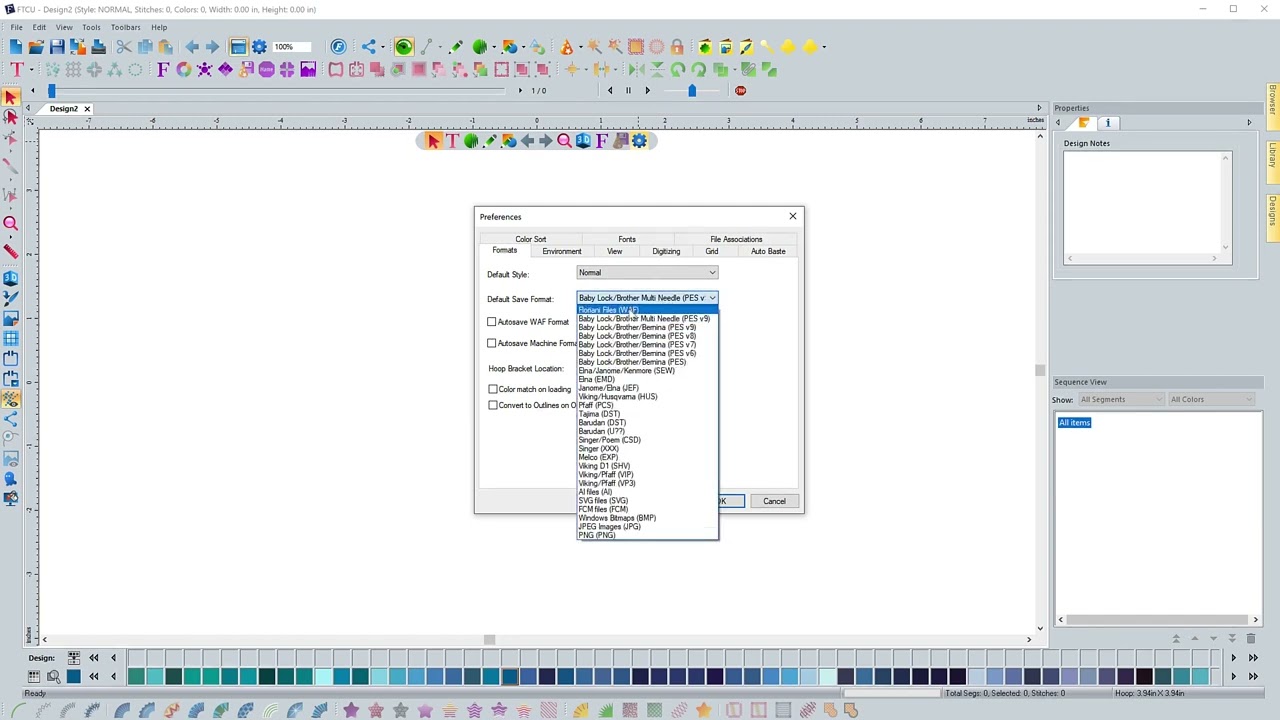Switch to the Environment tab
This screenshot has height=720, width=1280.
point(562,251)
